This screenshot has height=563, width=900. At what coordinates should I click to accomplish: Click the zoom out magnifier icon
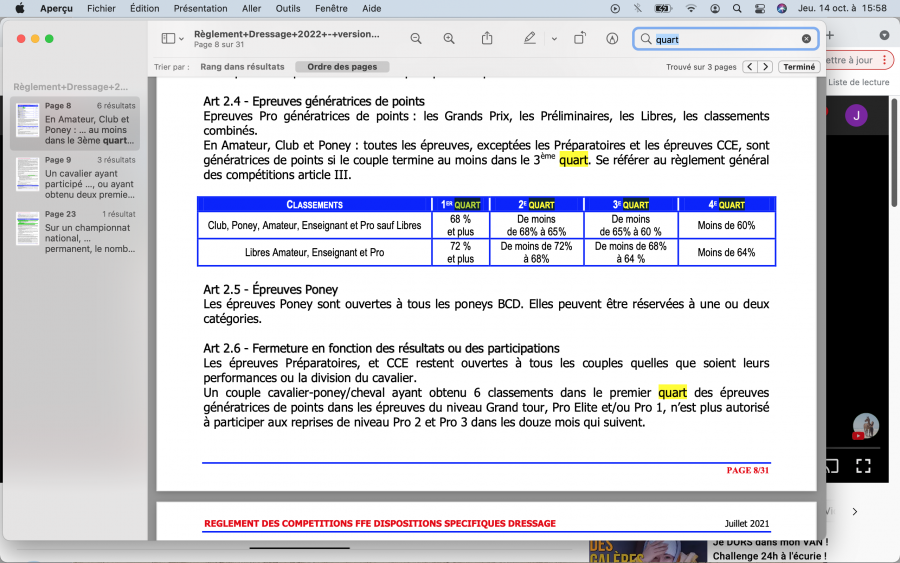pos(416,39)
